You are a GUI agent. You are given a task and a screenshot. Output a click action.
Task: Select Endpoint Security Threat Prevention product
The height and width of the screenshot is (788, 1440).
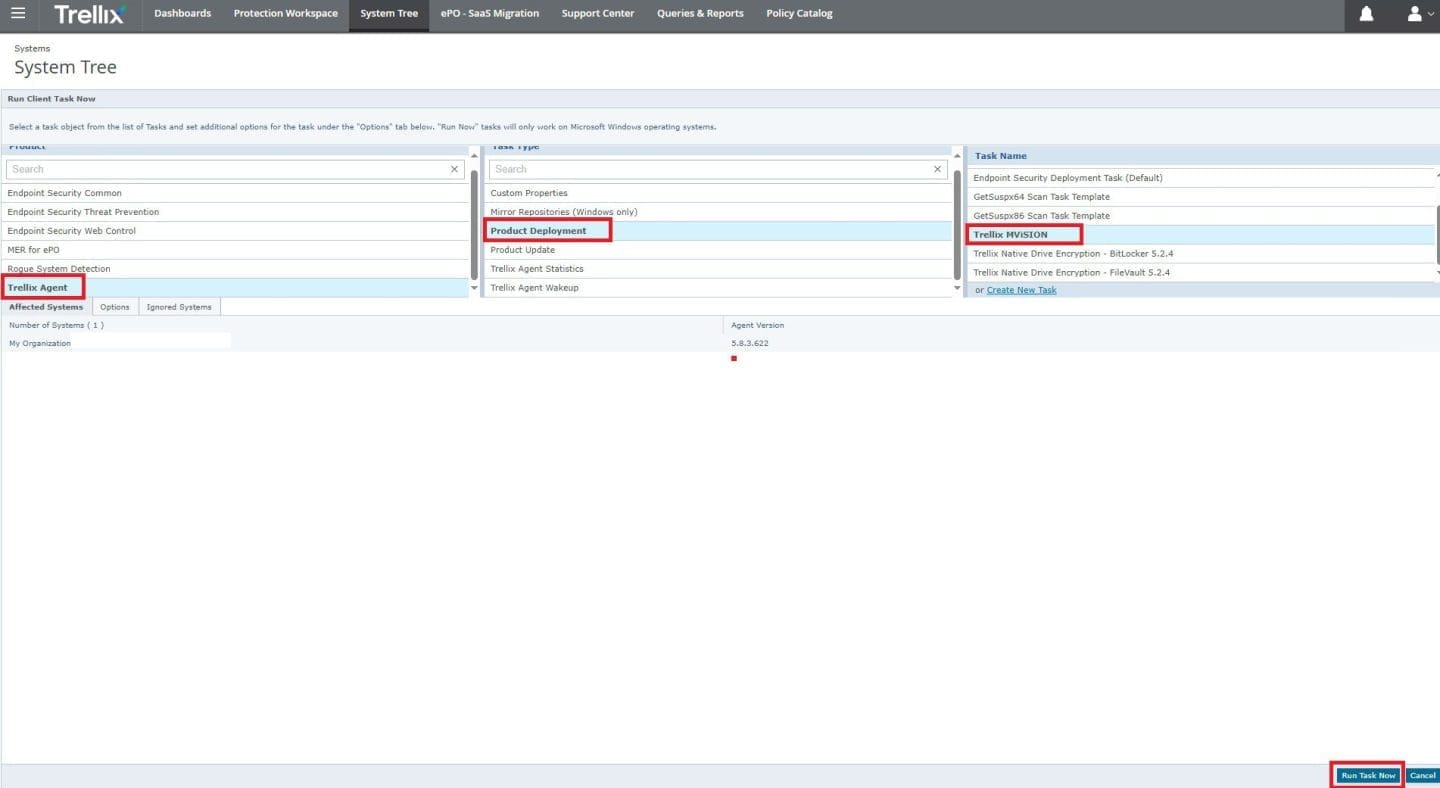point(235,212)
